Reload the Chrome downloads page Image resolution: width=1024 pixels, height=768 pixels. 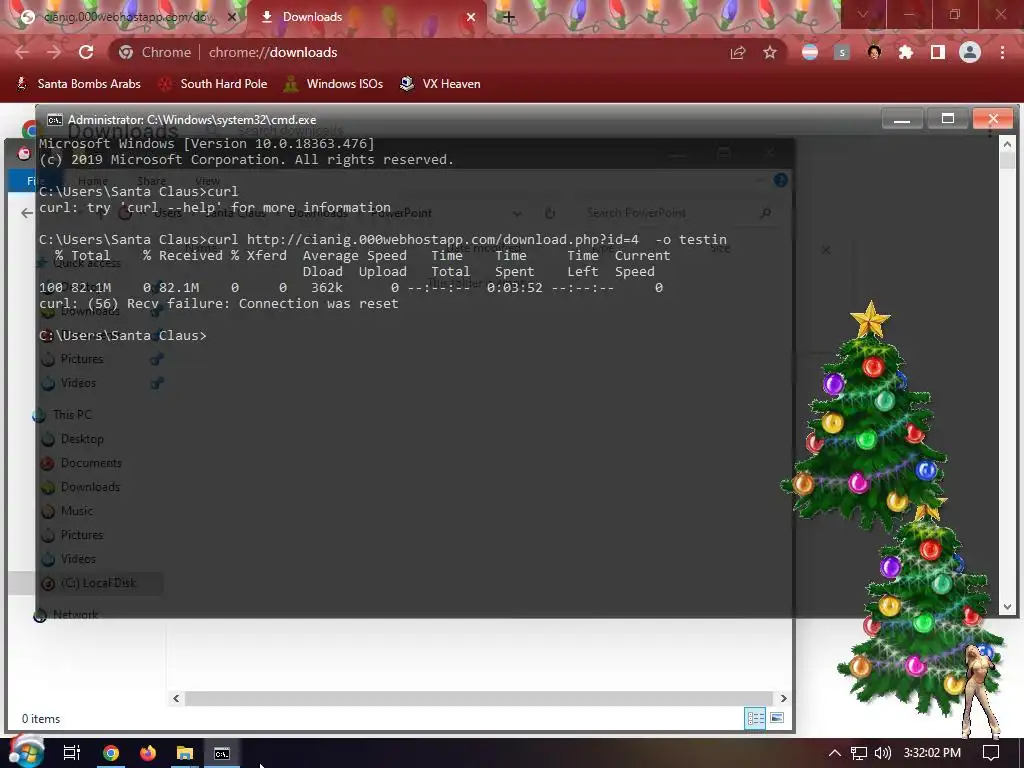[x=86, y=52]
